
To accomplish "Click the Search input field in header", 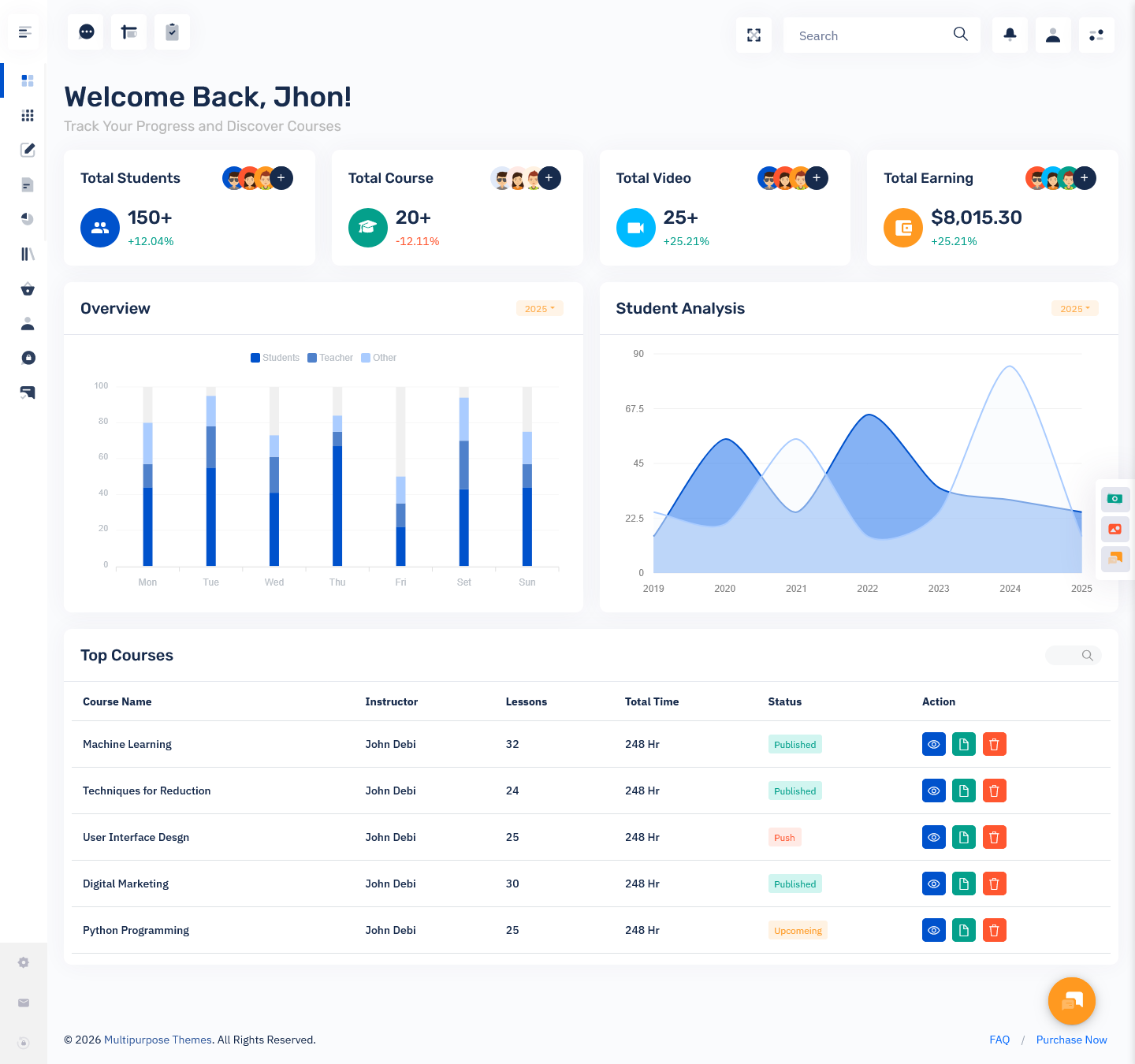I will point(871,35).
